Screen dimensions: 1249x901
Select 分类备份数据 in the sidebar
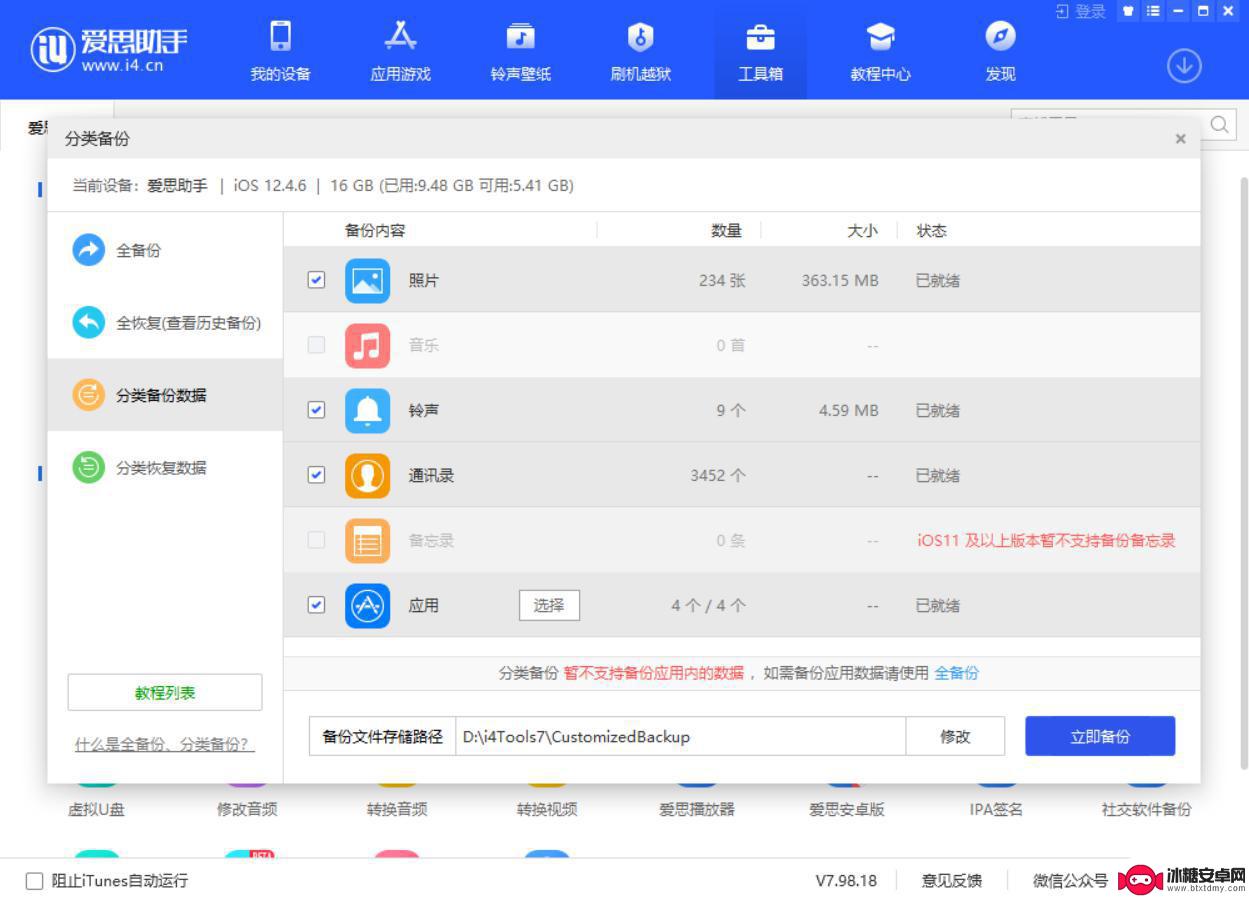coord(165,395)
